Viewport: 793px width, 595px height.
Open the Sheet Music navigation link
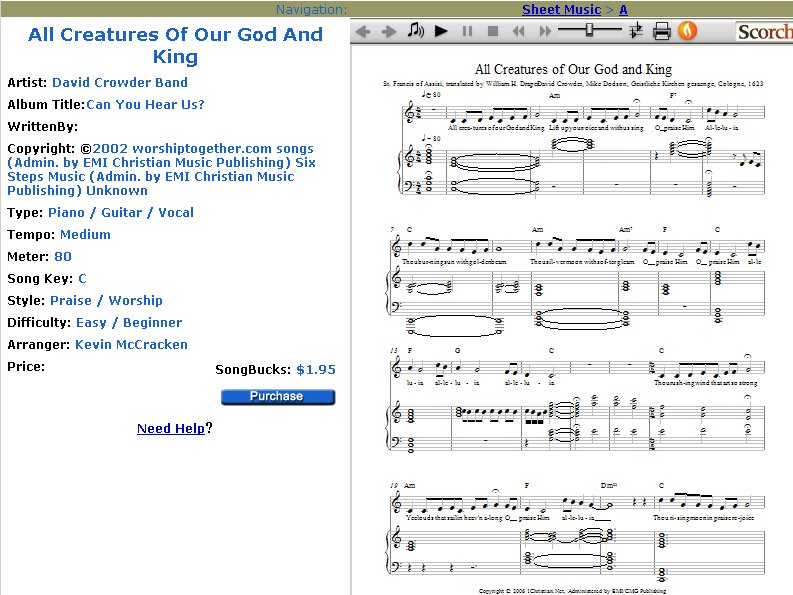(561, 10)
